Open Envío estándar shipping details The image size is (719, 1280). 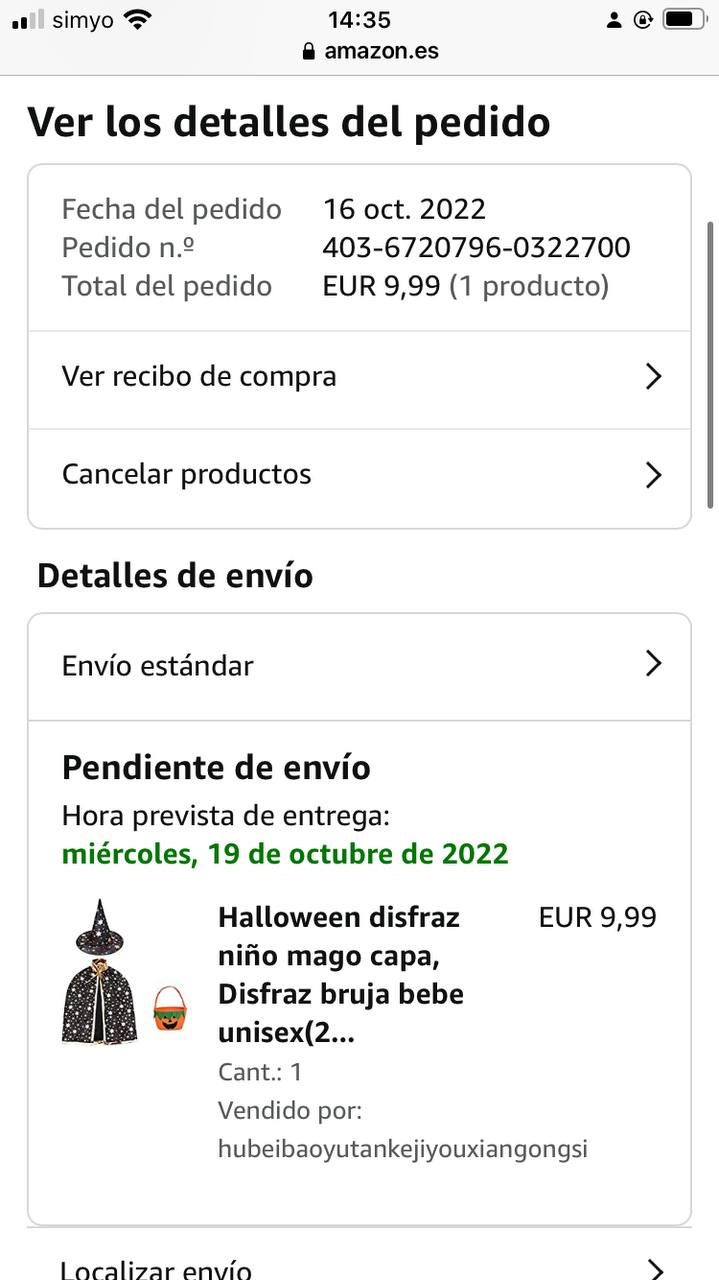pyautogui.click(x=158, y=666)
